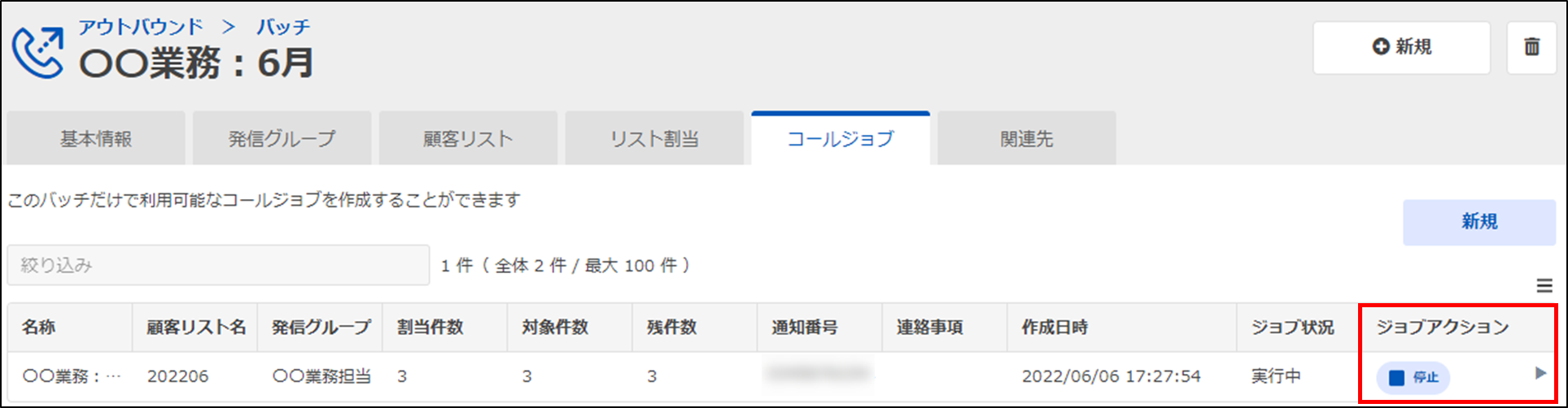The image size is (1568, 408).
Task: Go to the 関連先 tab
Action: point(1026,139)
